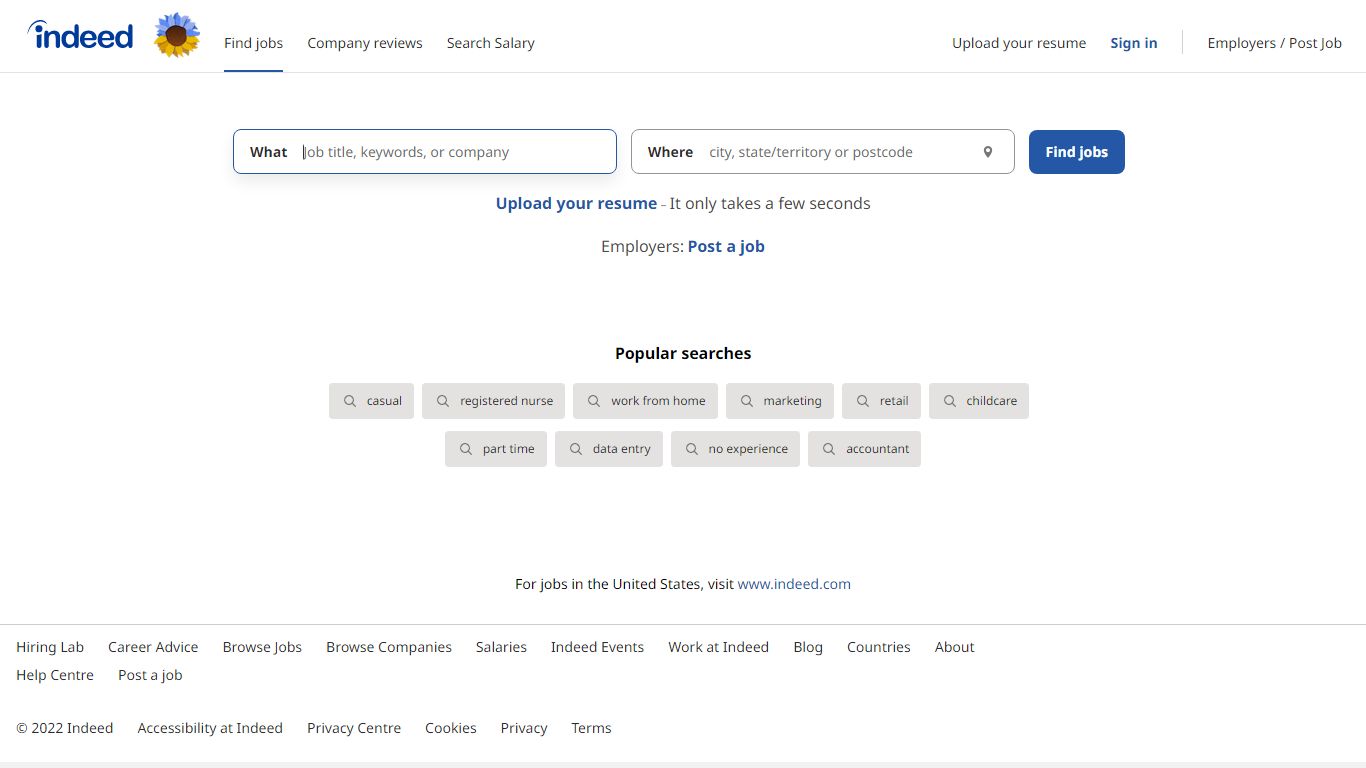Select the work from home search chip
The image size is (1366, 768).
[645, 401]
